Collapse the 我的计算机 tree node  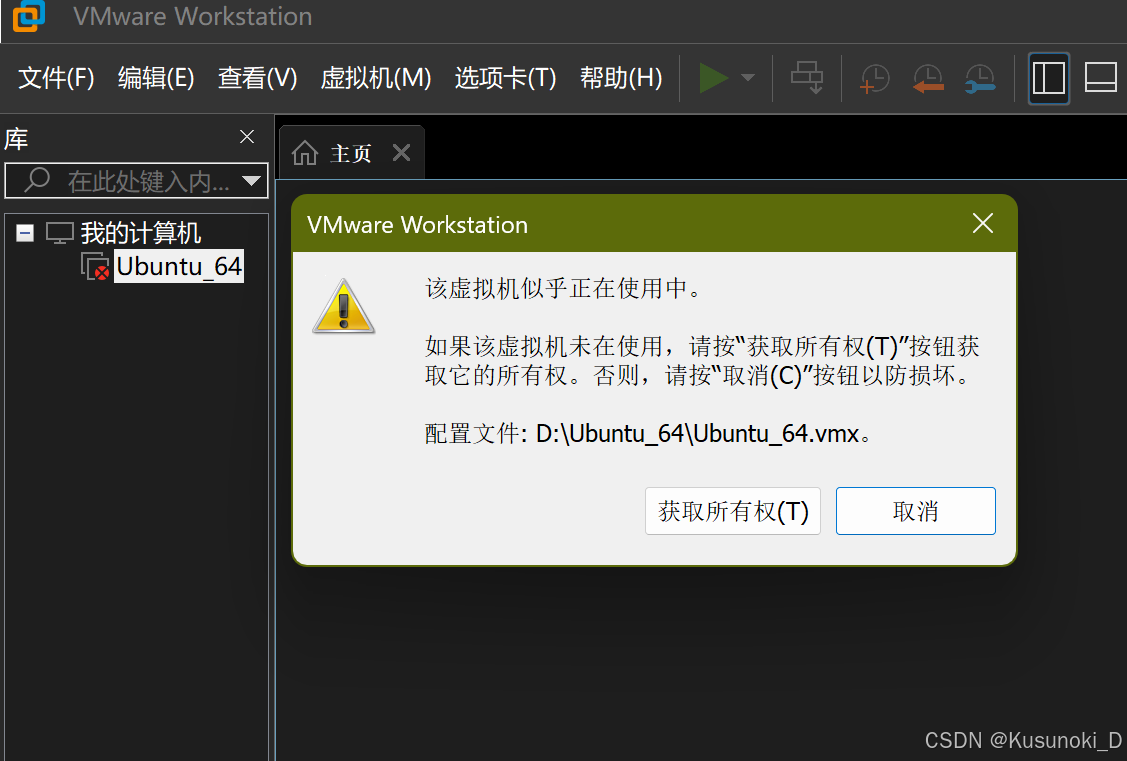point(24,233)
